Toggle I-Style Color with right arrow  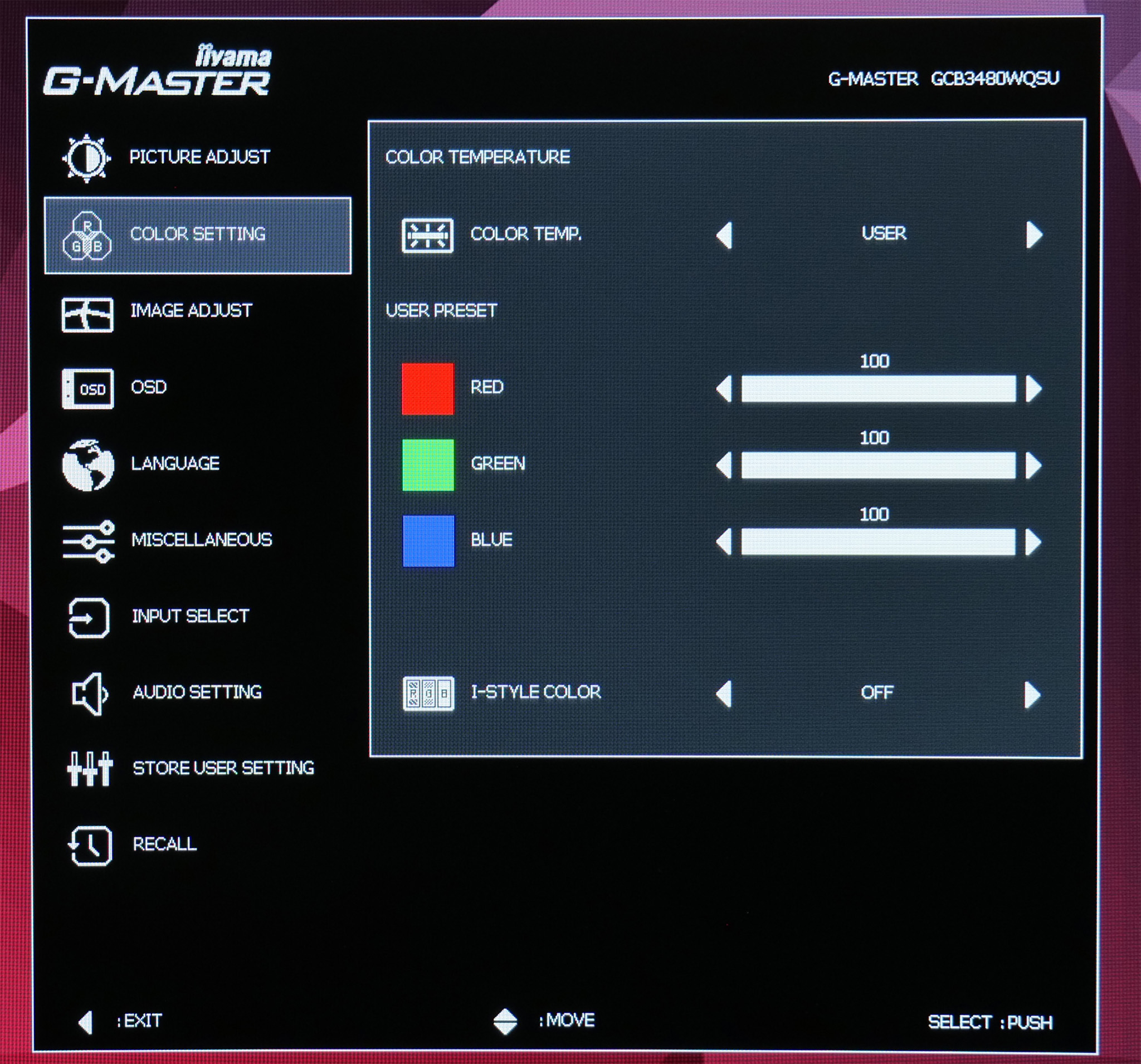pyautogui.click(x=1032, y=695)
